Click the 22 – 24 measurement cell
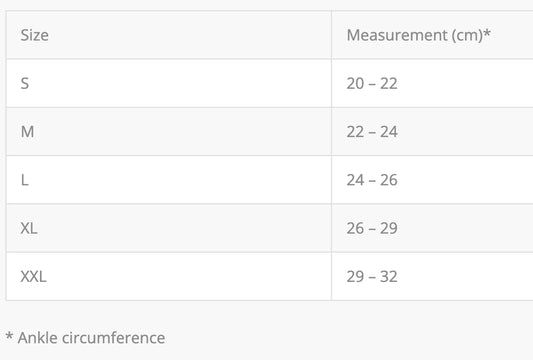The height and width of the screenshot is (360, 533). [x=432, y=132]
